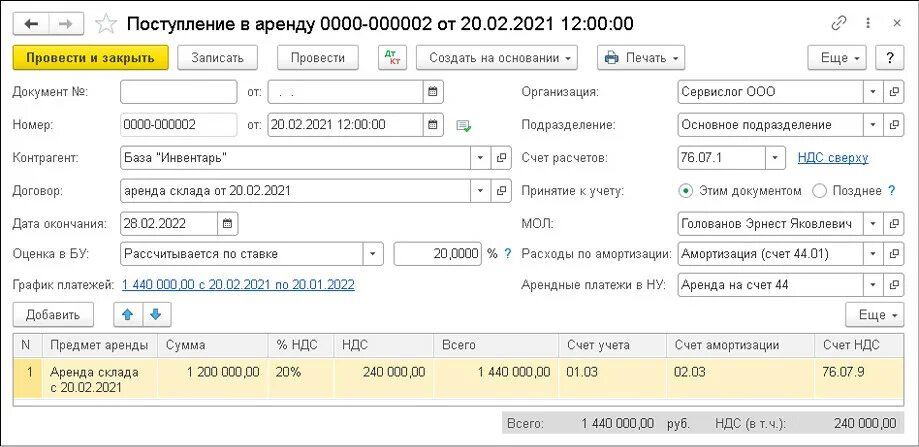
Task: Open calendar for the Документ № date
Action: [x=433, y=92]
